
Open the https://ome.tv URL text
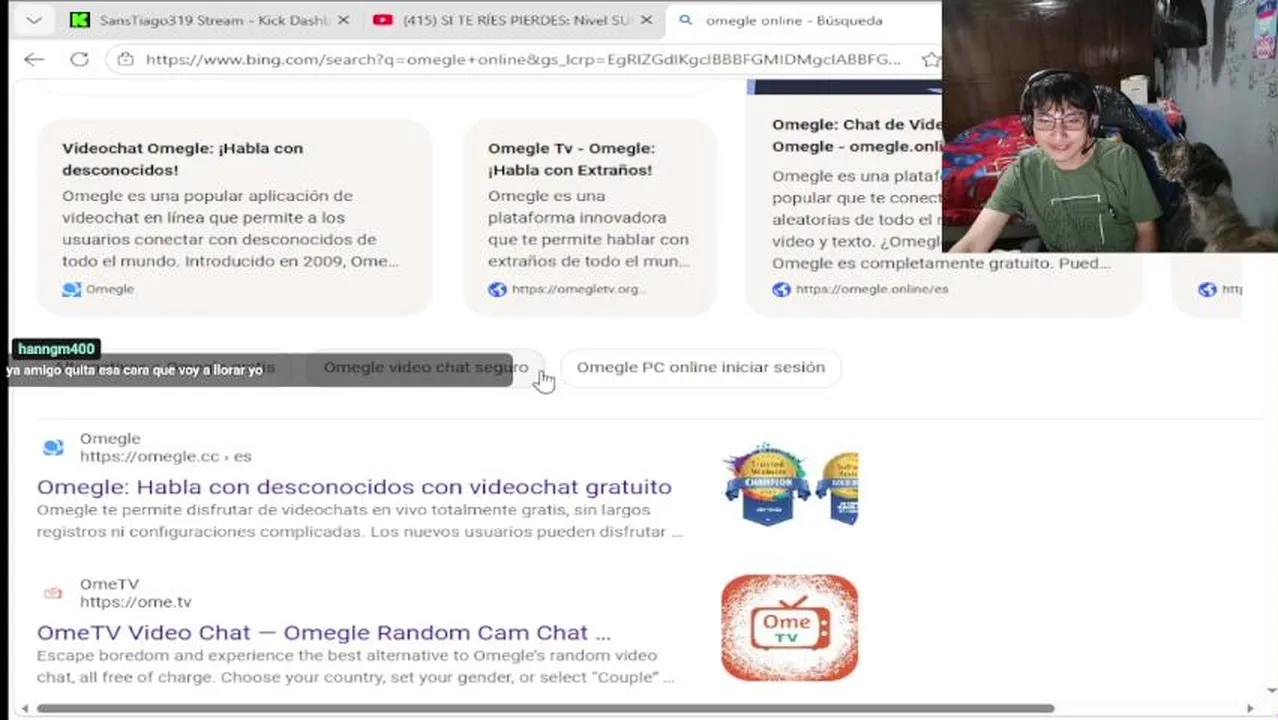click(x=136, y=602)
